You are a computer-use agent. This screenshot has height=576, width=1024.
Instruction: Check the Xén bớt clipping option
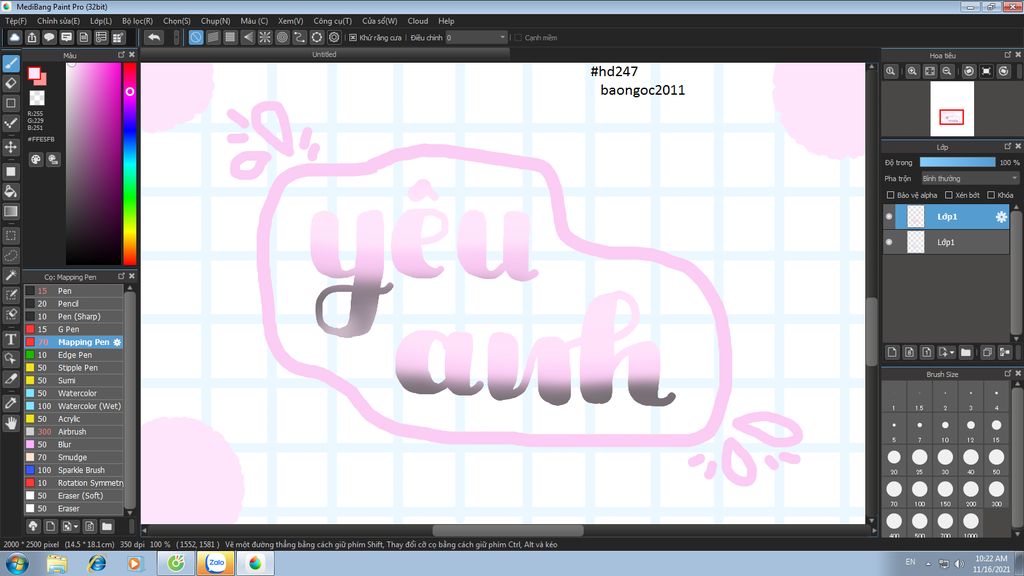pos(949,195)
